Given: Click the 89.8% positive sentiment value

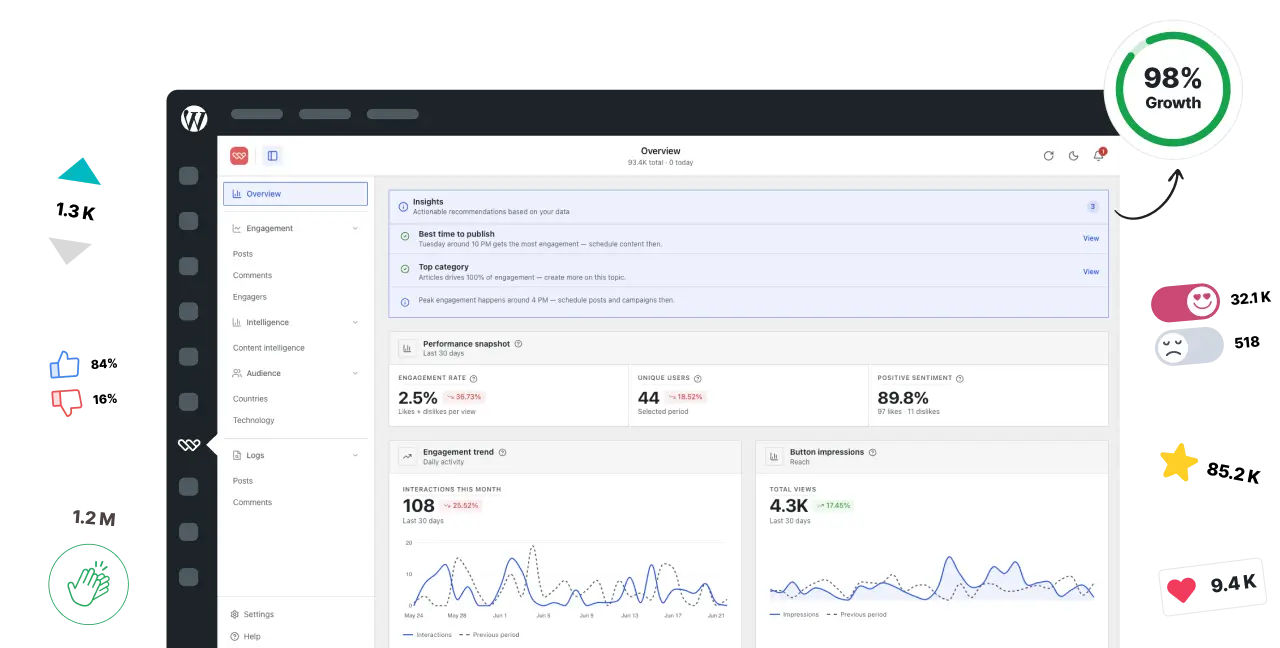Looking at the screenshot, I should coord(903,397).
